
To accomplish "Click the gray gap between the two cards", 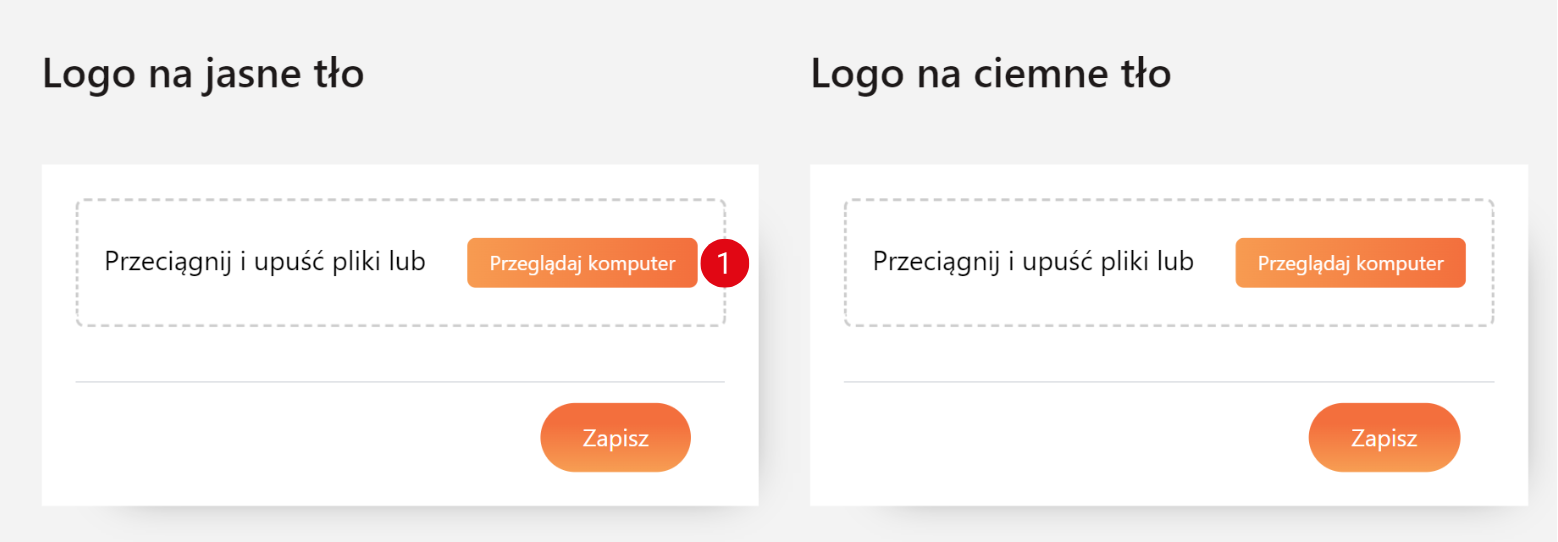I will click(784, 330).
